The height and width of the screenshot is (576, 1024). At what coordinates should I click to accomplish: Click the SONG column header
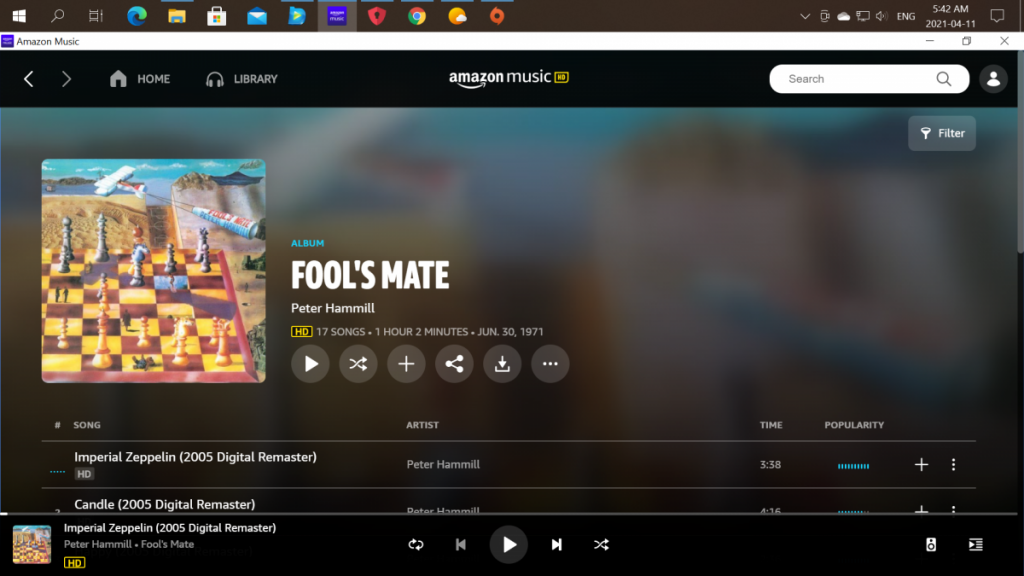pos(87,424)
